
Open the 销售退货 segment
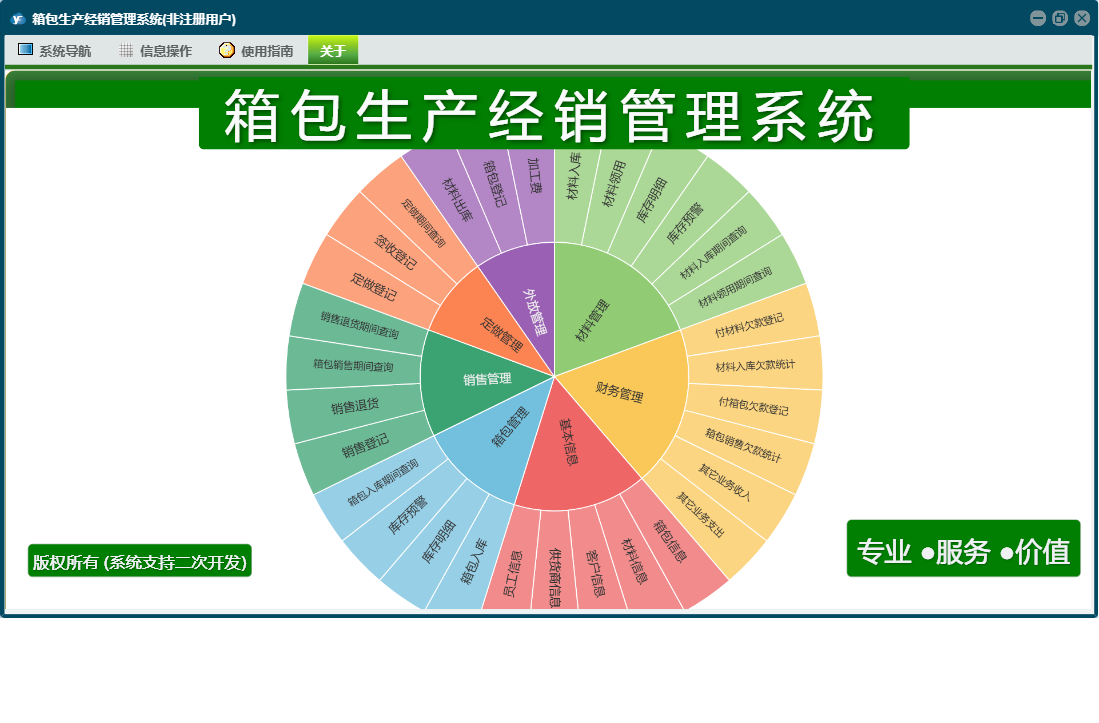point(355,406)
